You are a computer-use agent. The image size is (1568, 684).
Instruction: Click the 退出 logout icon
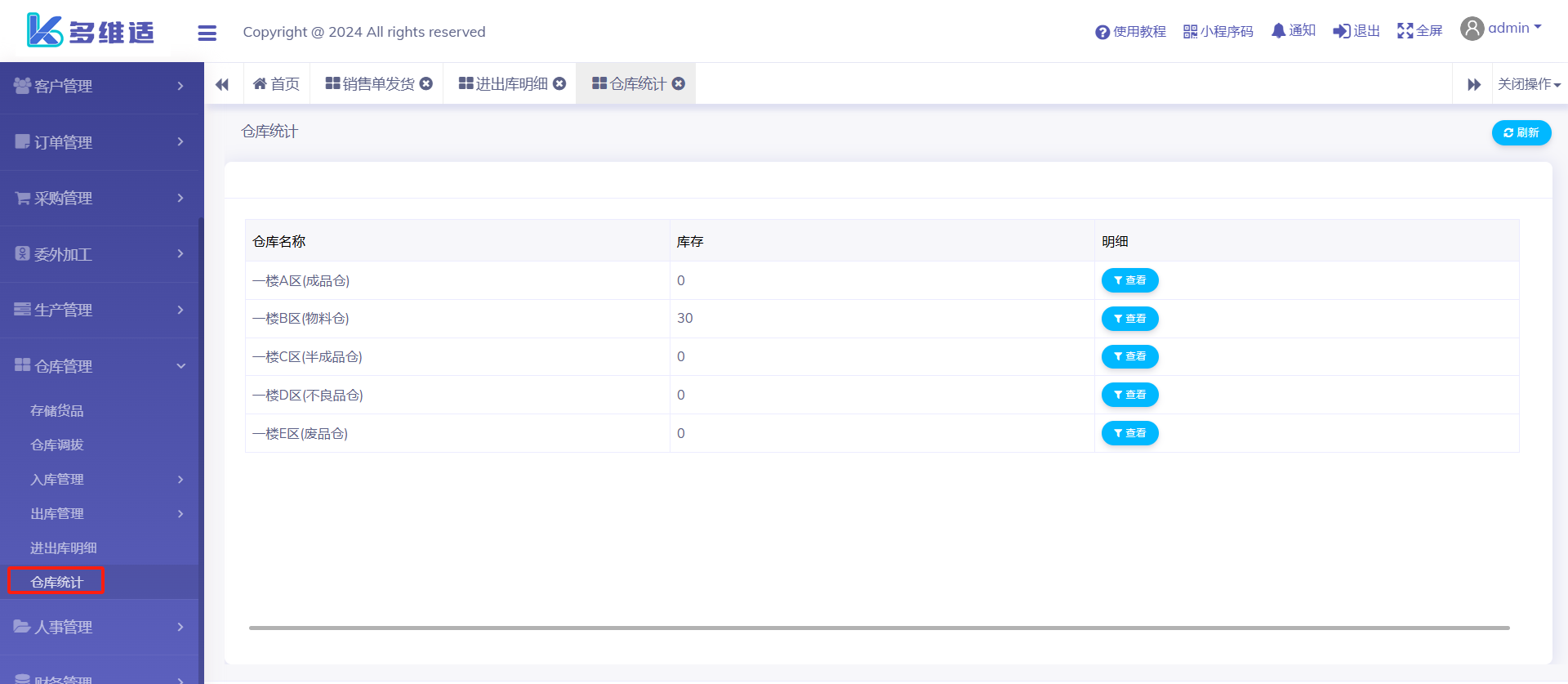coord(1341,31)
